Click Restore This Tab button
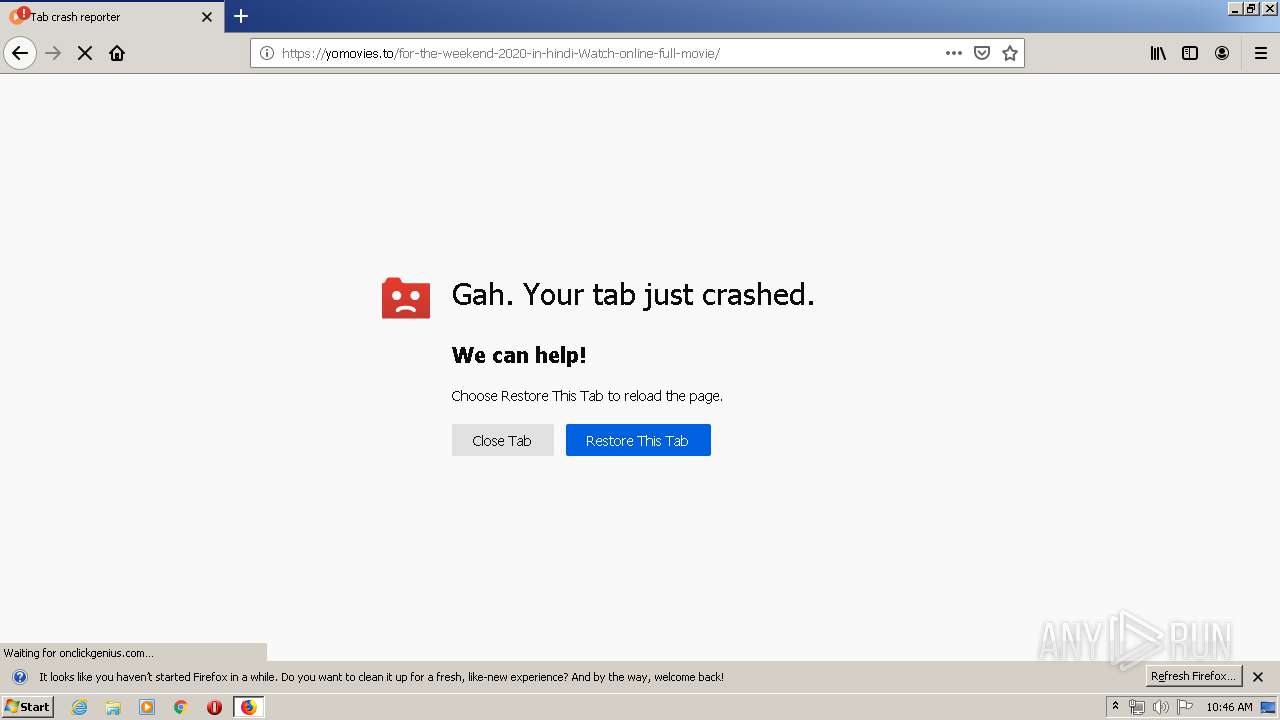 click(x=638, y=440)
